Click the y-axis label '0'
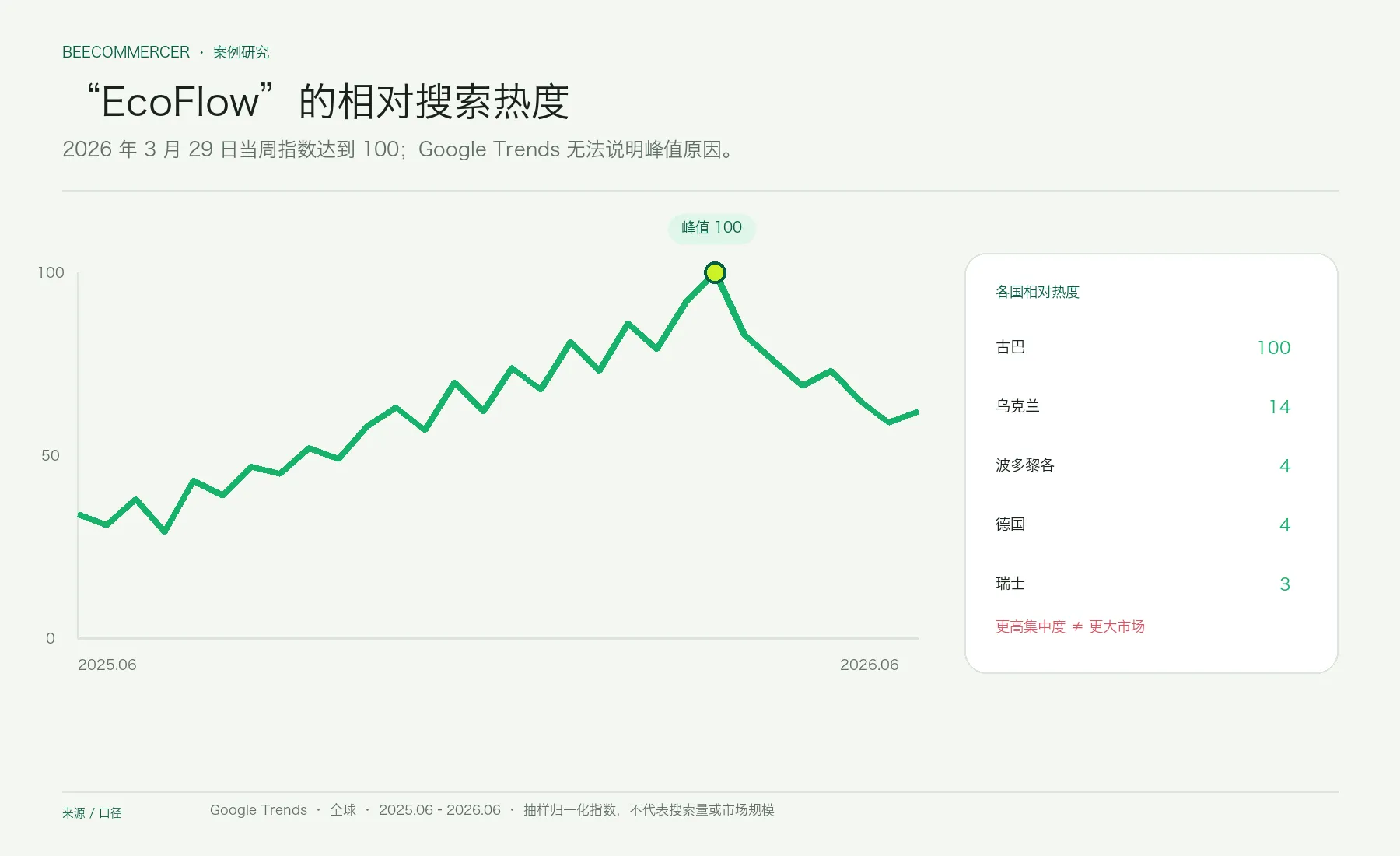1400x856 pixels. tap(51, 638)
